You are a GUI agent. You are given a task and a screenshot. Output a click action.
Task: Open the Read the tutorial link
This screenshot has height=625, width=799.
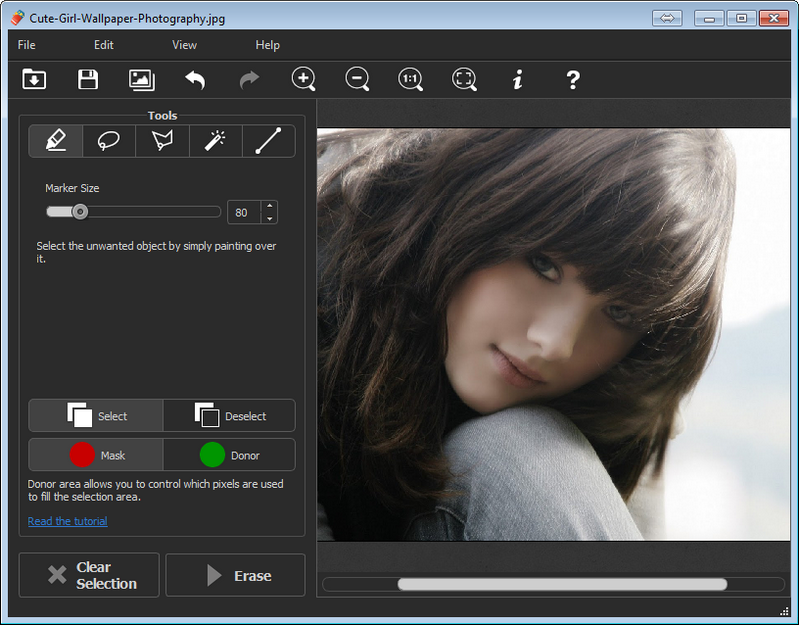[67, 521]
